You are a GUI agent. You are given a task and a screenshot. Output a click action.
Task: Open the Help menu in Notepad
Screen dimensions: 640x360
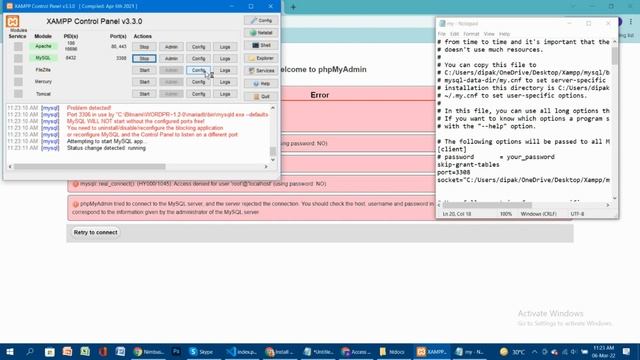pos(504,34)
